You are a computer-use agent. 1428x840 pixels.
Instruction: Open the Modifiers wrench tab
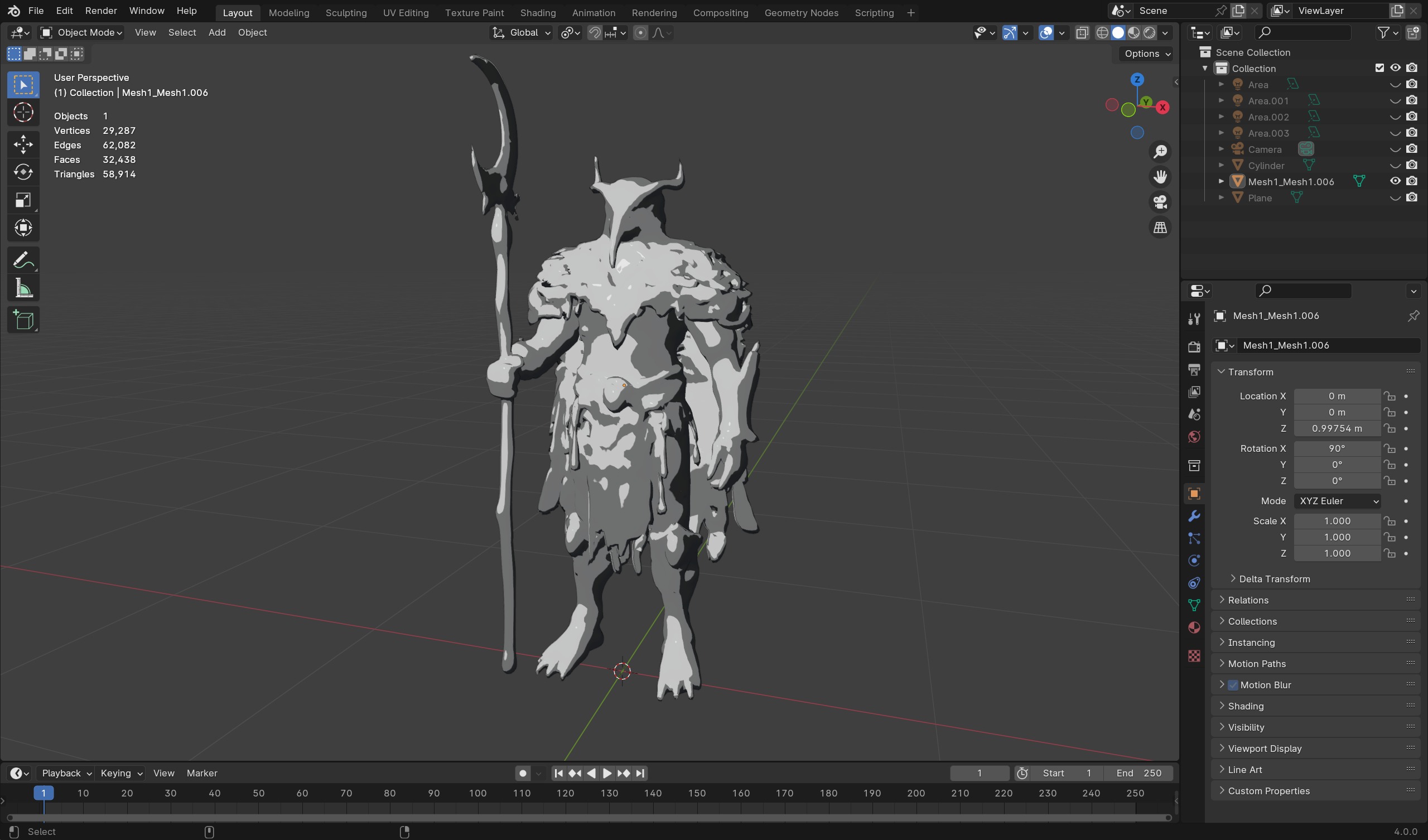coord(1194,516)
